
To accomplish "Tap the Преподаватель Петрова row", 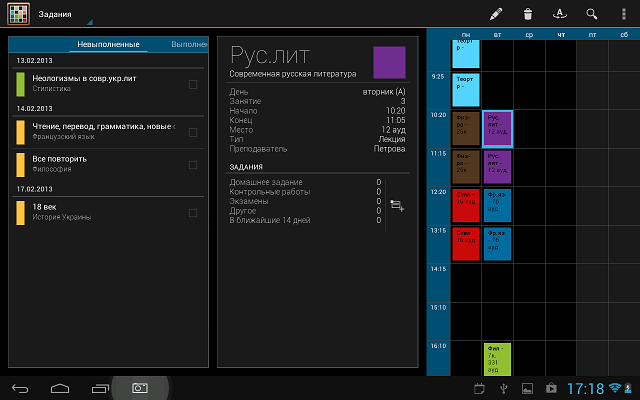I will 317,149.
